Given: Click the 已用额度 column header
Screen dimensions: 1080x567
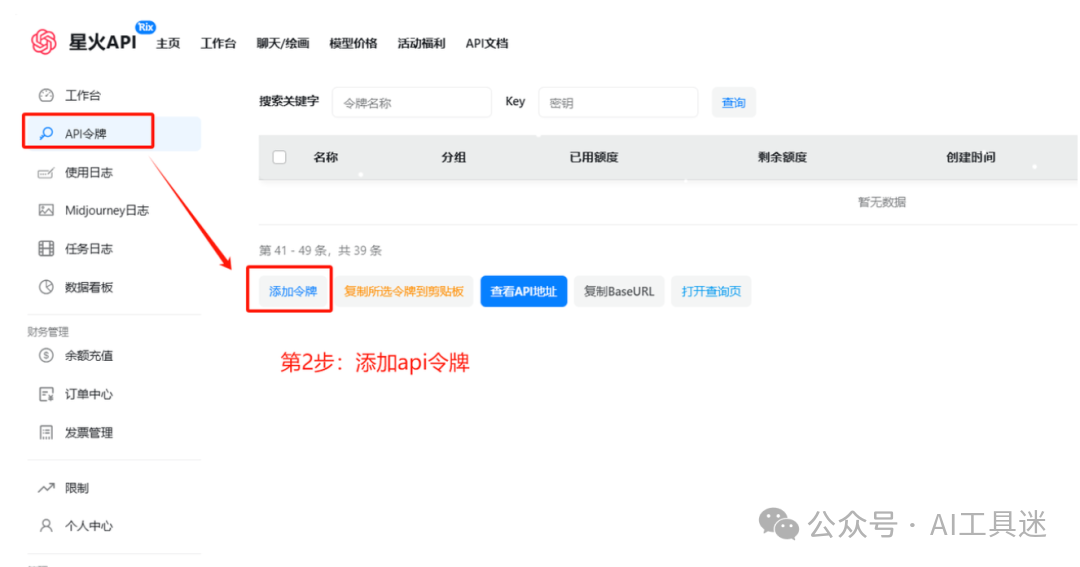Looking at the screenshot, I should 594,157.
